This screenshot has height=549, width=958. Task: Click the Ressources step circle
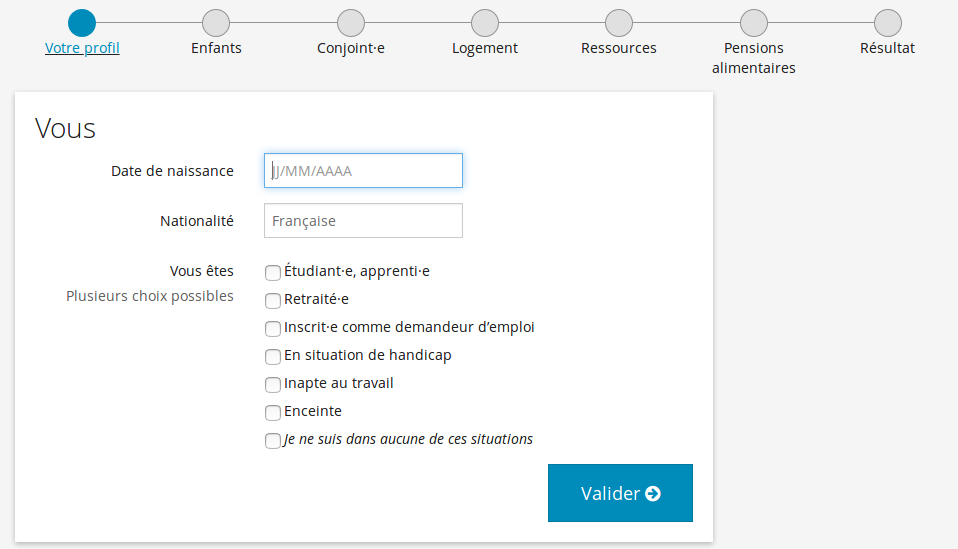click(x=619, y=23)
